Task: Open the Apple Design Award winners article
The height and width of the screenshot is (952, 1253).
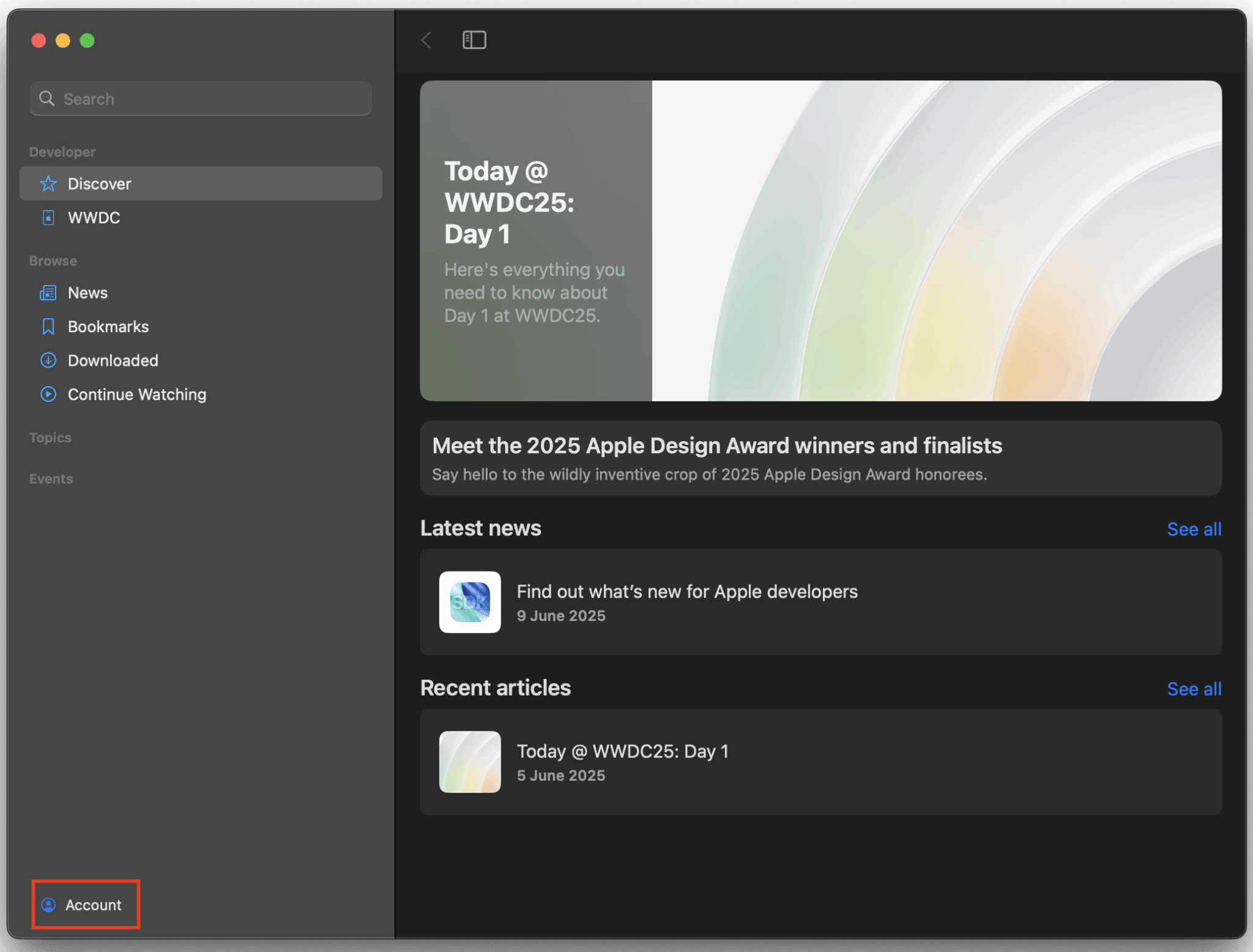Action: coord(820,458)
